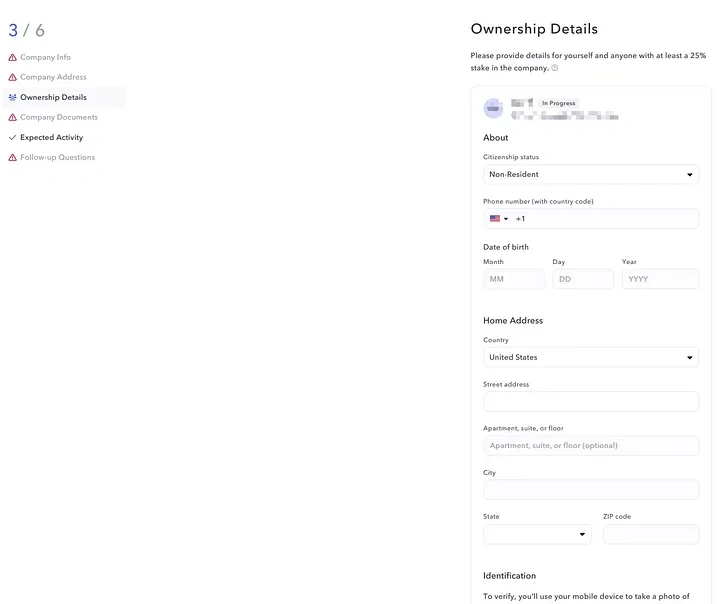The width and height of the screenshot is (720, 604).
Task: Expand the Home Address Country dropdown
Action: (590, 358)
